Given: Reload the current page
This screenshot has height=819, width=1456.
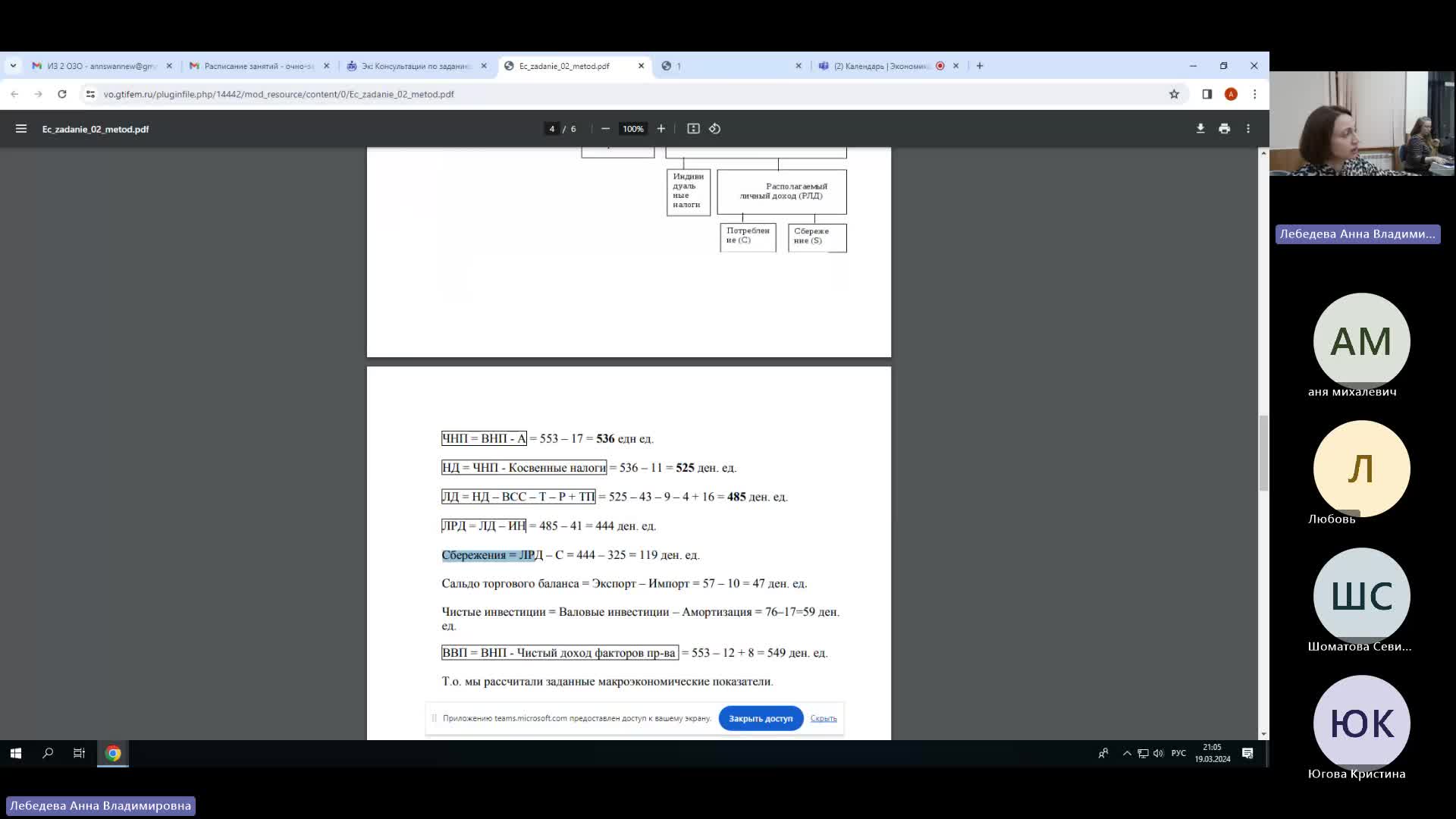Looking at the screenshot, I should pos(62,94).
